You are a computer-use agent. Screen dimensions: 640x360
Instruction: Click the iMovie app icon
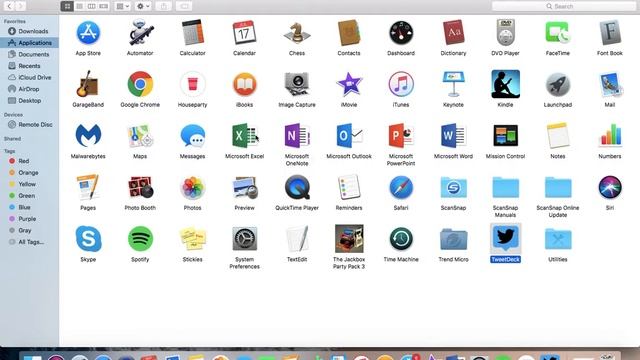click(349, 84)
